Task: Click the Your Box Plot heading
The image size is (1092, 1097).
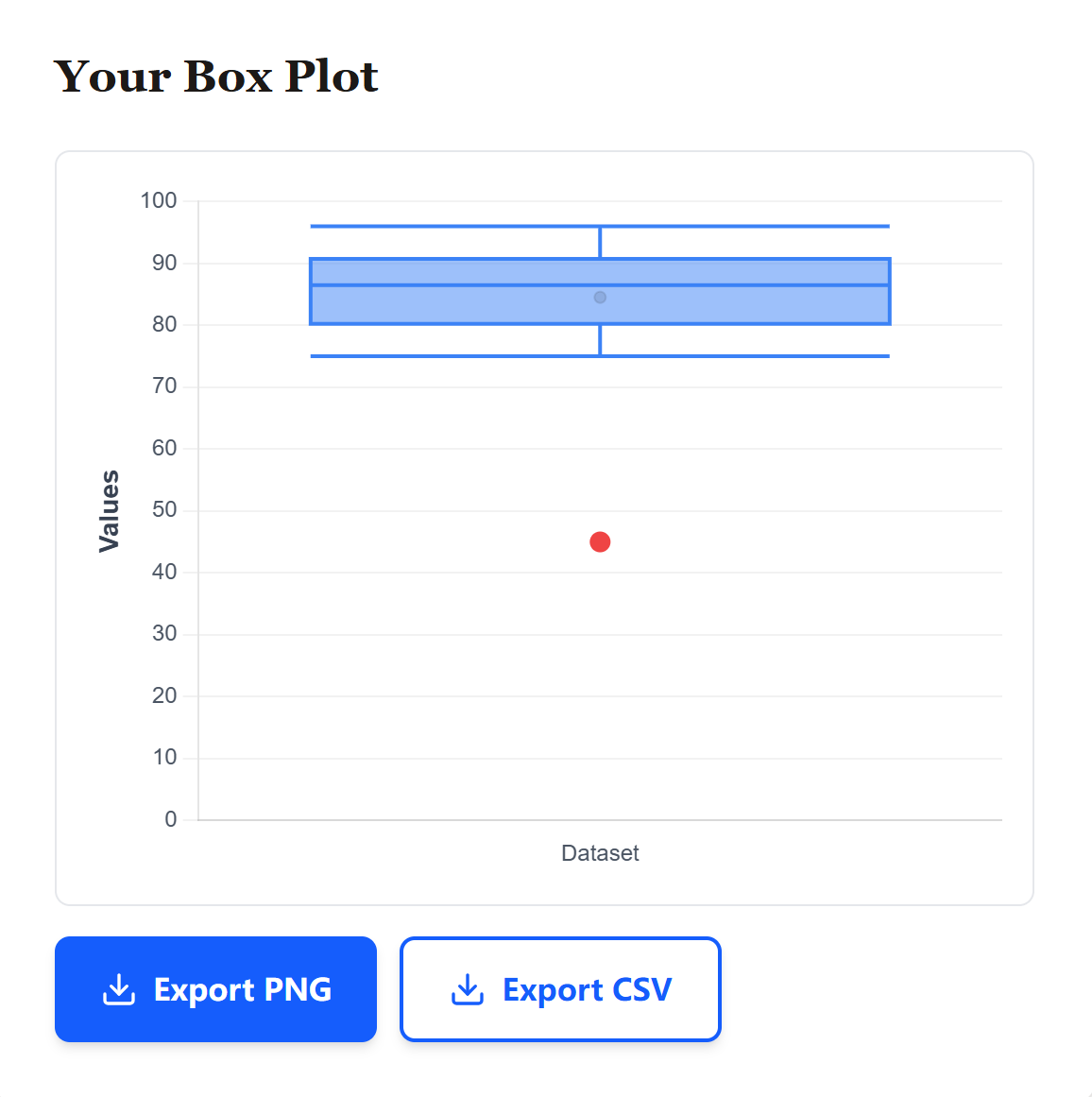Action: (x=216, y=76)
